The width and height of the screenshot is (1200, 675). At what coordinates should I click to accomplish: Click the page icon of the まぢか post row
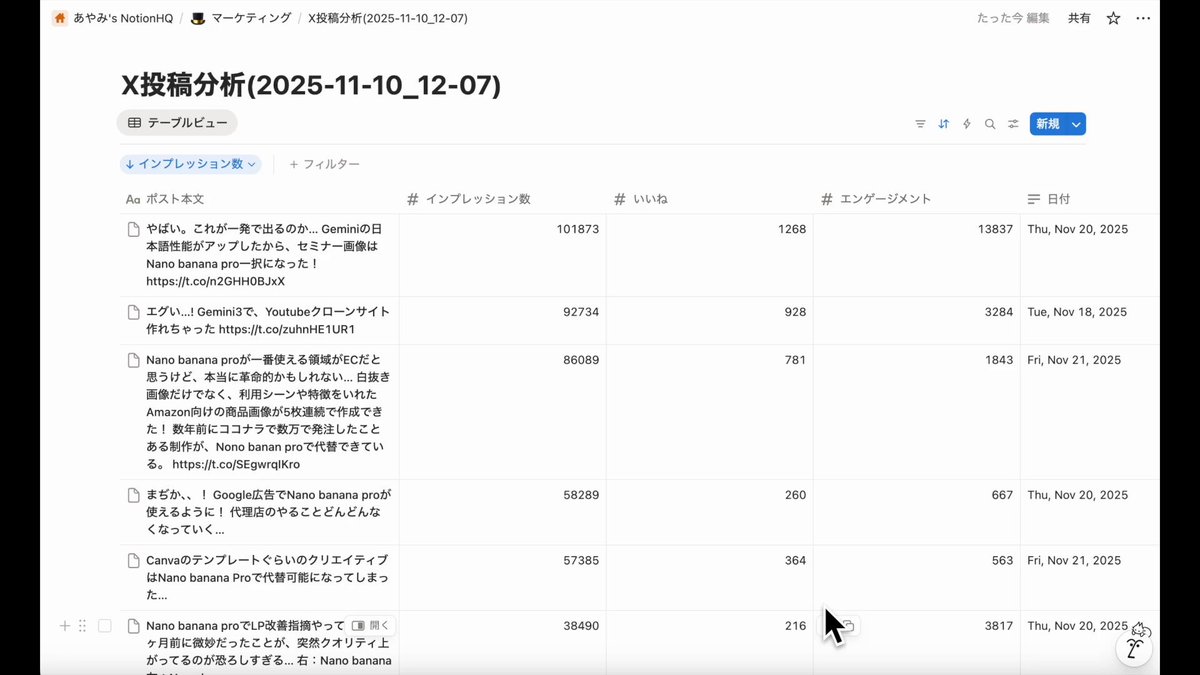click(133, 495)
